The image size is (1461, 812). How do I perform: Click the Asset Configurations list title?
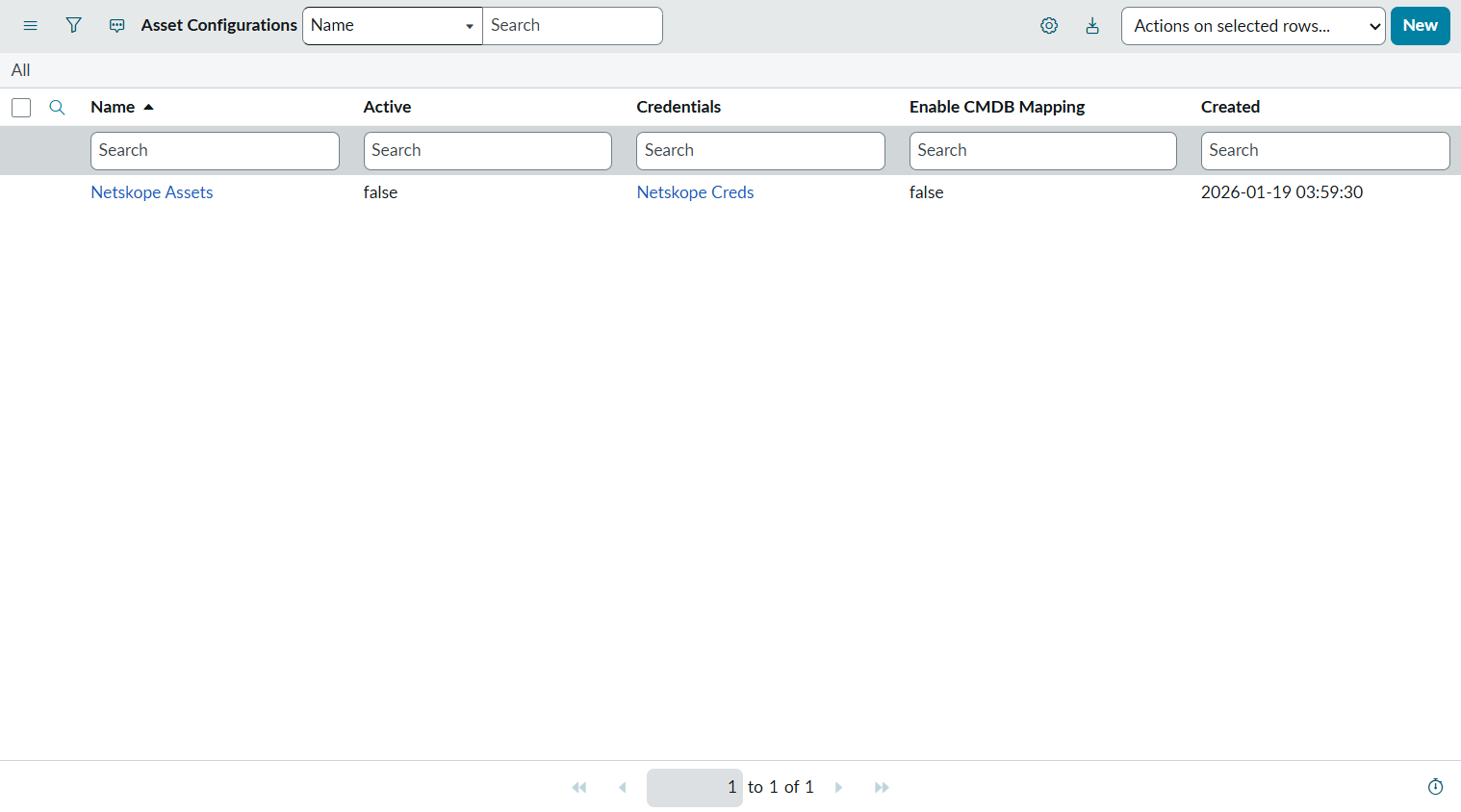click(x=218, y=25)
